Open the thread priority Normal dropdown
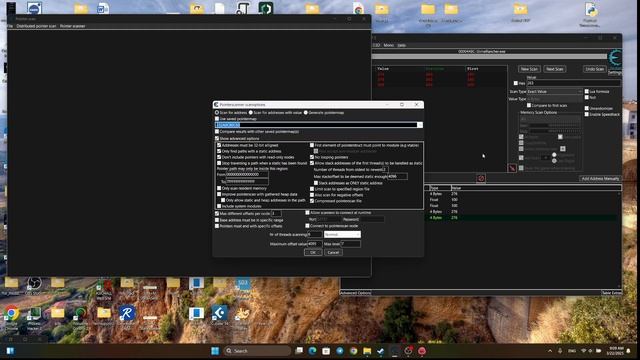640x360 pixels. point(342,235)
